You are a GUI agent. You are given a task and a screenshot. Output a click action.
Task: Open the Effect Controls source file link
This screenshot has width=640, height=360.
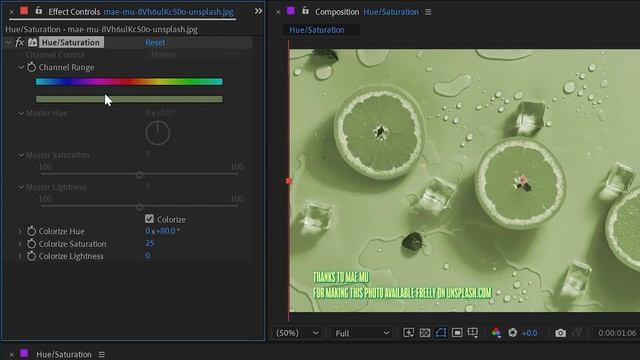pos(169,12)
